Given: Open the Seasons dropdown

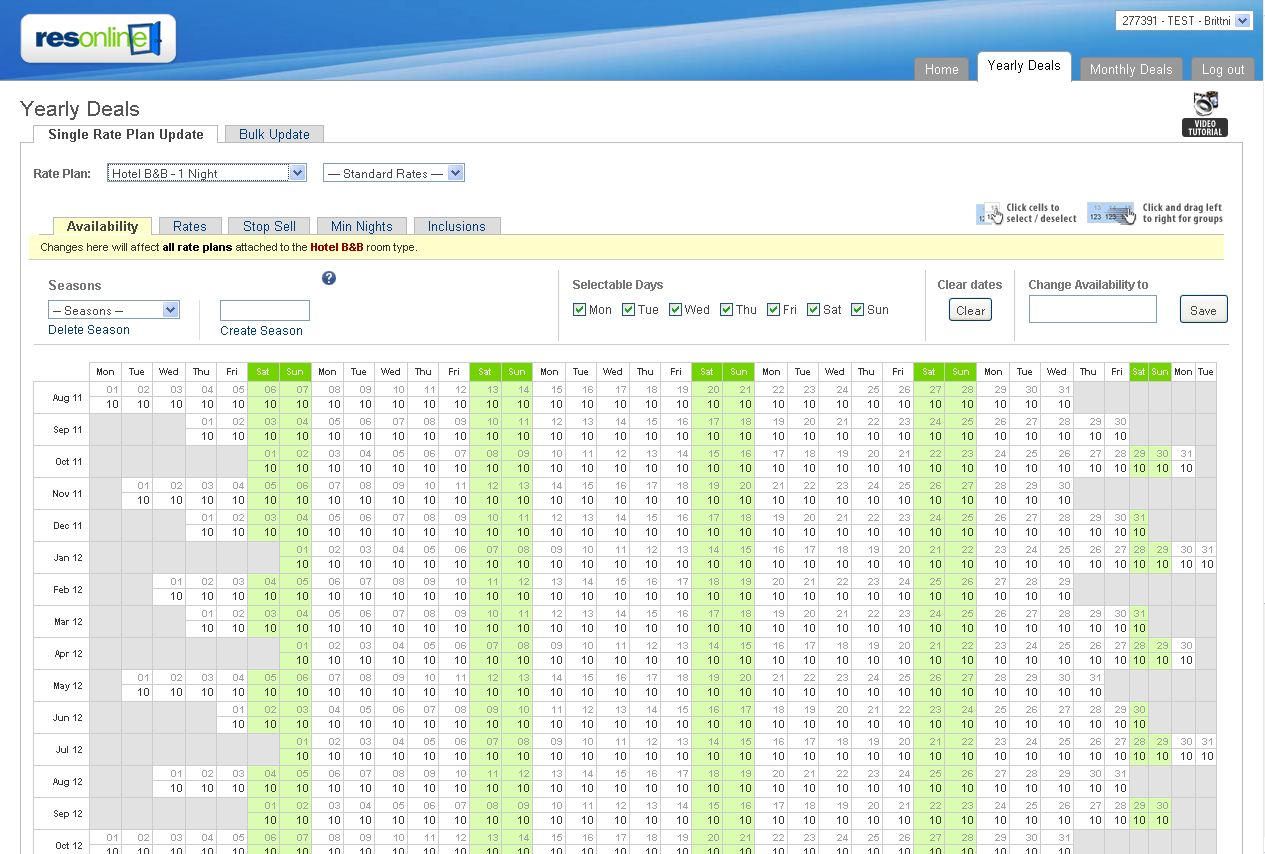Looking at the screenshot, I should (114, 310).
